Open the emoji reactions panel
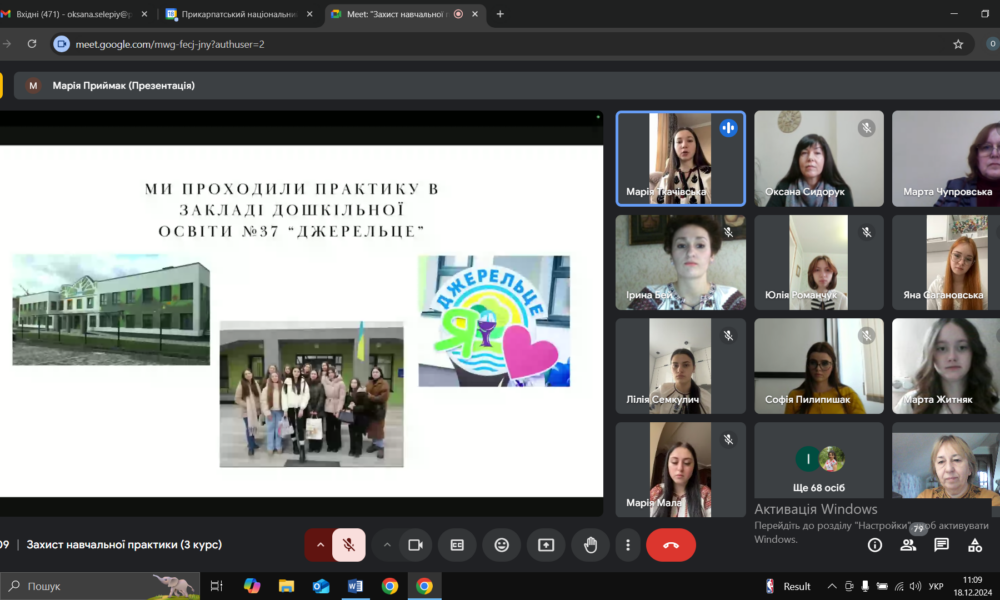 [501, 545]
